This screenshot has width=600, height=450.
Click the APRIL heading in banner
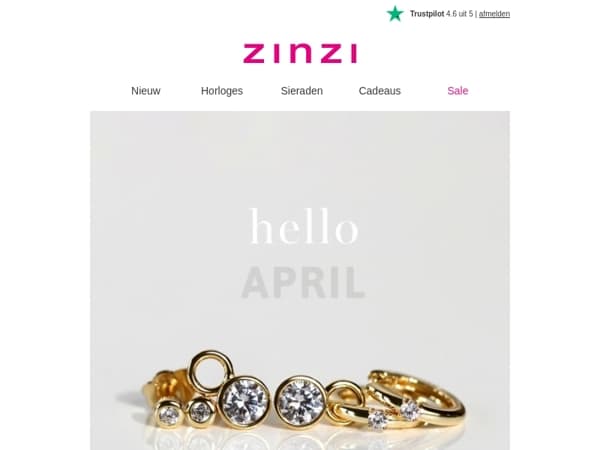(303, 283)
